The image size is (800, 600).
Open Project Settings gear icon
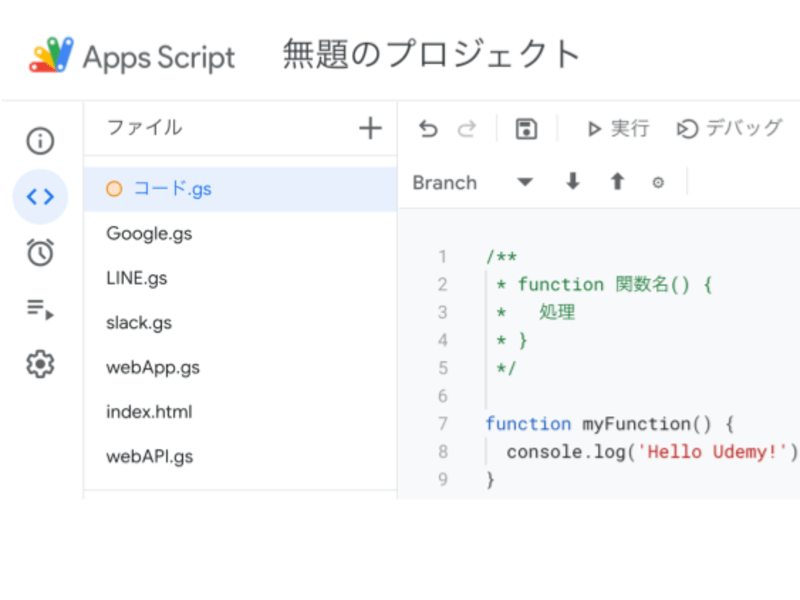tap(40, 365)
